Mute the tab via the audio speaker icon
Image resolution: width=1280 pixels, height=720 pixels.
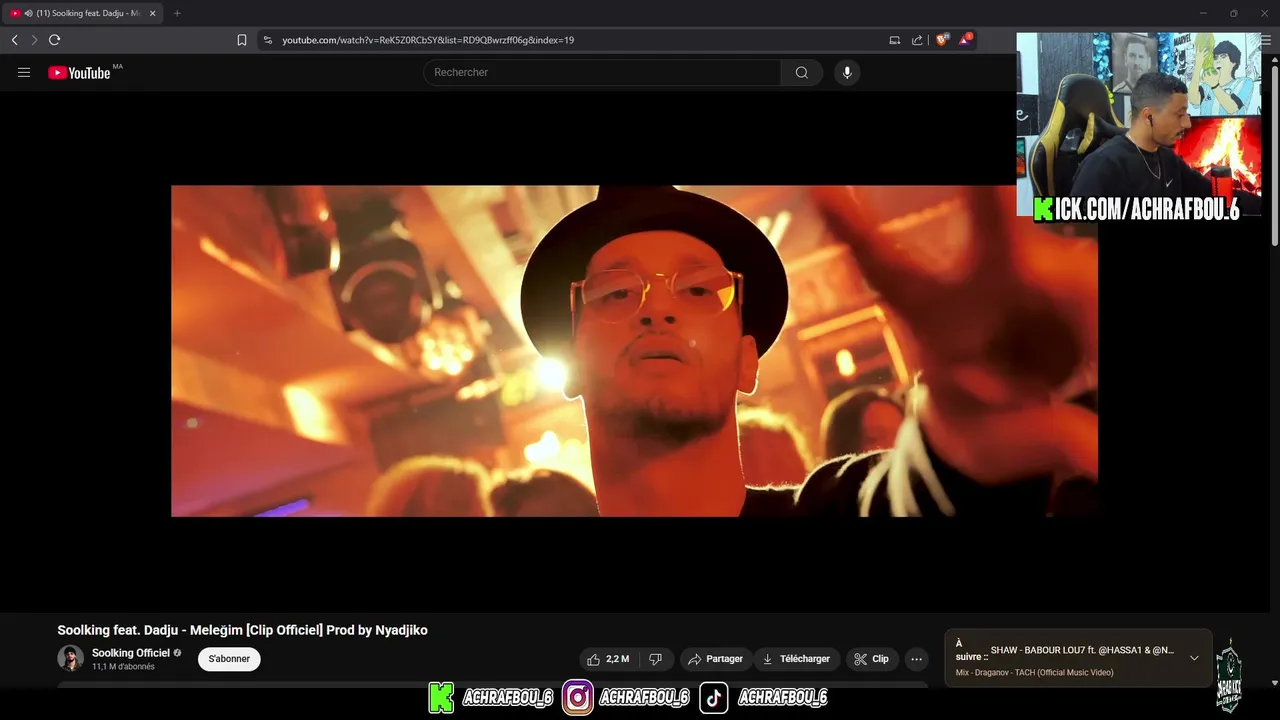point(28,13)
